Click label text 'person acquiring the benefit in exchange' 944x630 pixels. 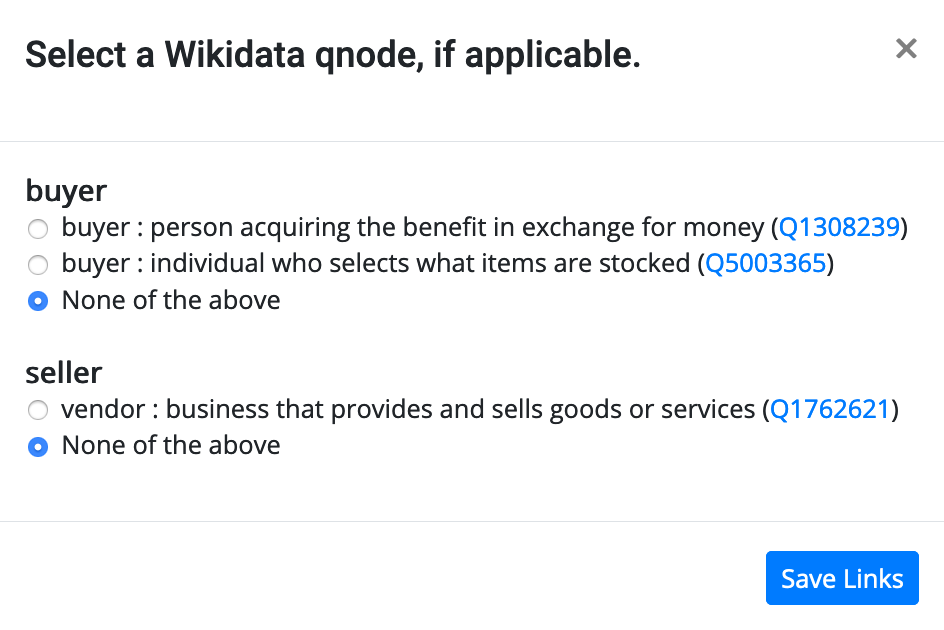(400, 228)
